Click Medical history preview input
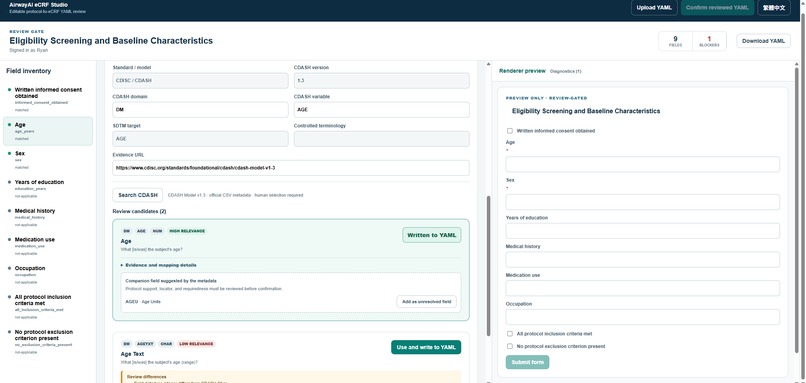This screenshot has width=806, height=383. click(x=643, y=260)
